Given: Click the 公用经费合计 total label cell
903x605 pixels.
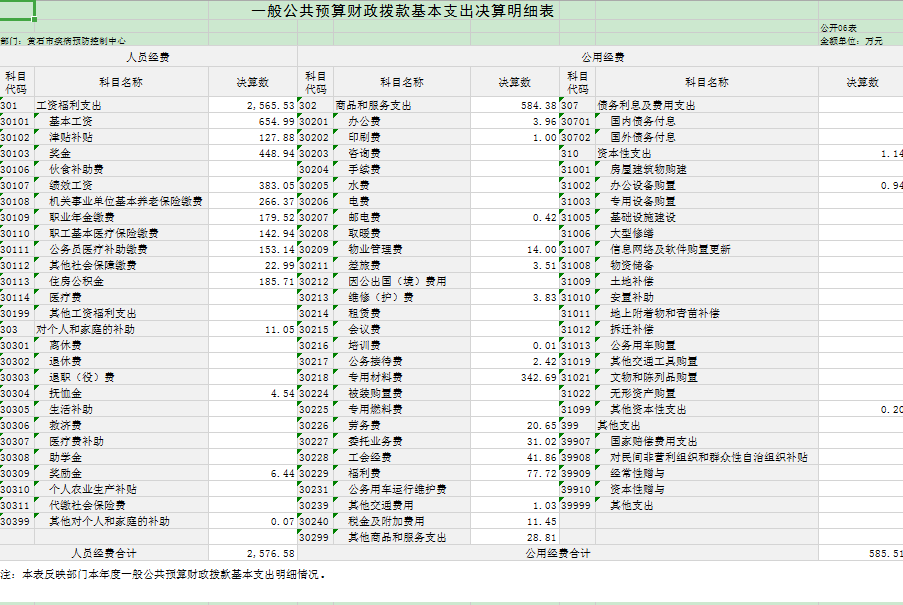Looking at the screenshot, I should [x=557, y=553].
